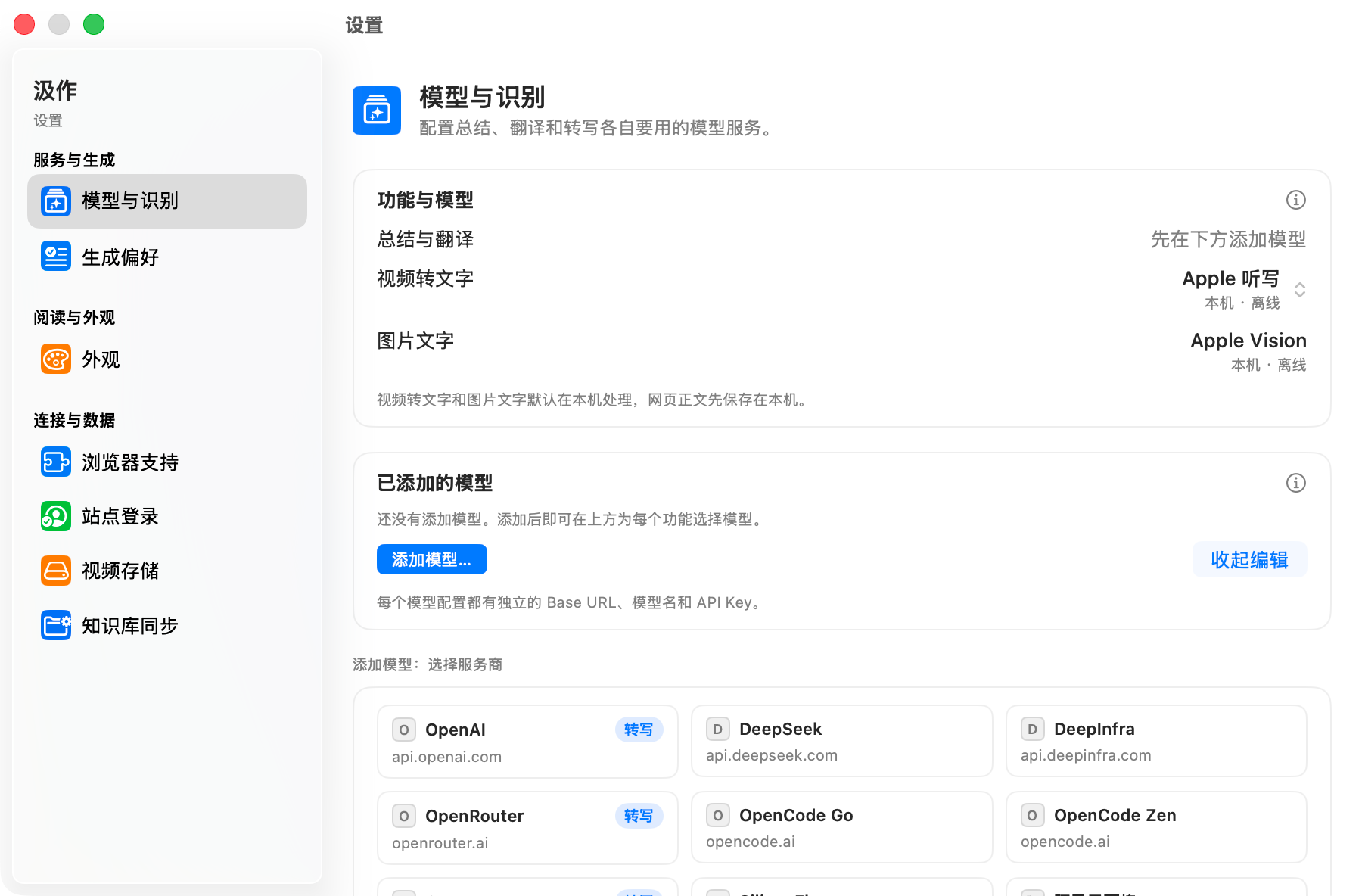Click the DeepInfra provider letter icon

point(1033,729)
